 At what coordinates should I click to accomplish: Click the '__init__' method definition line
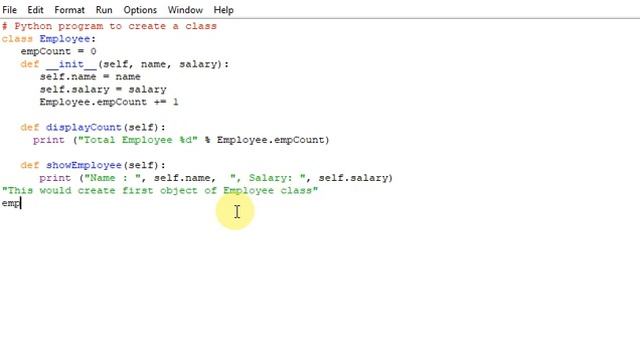pyautogui.click(x=125, y=64)
